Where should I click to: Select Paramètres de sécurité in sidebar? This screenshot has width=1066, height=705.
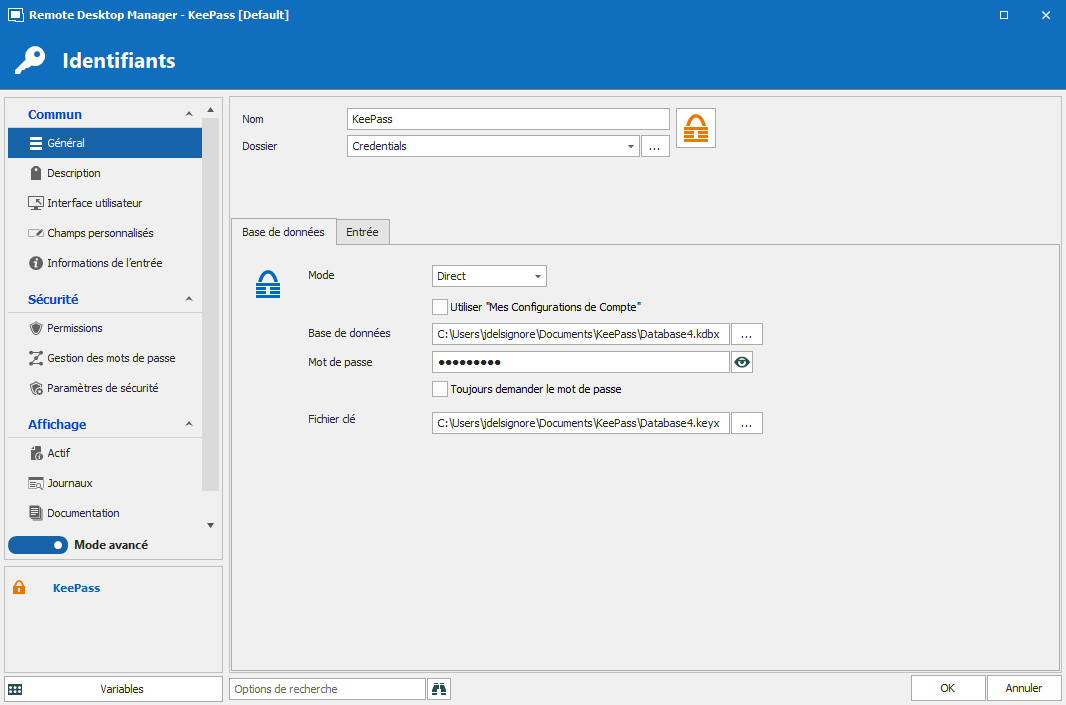coord(102,388)
